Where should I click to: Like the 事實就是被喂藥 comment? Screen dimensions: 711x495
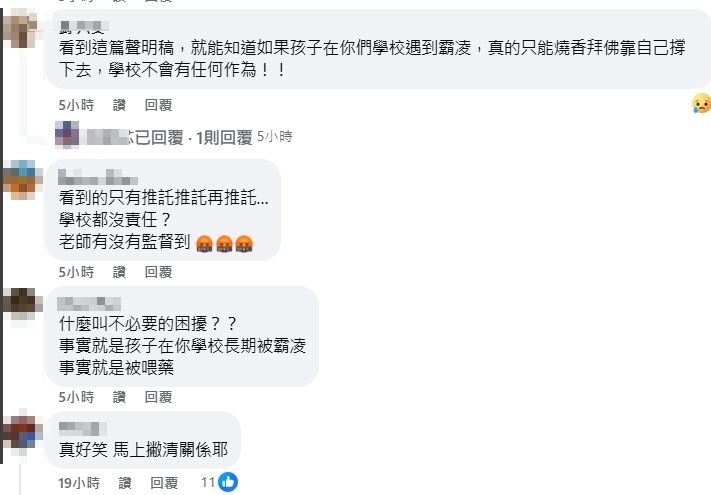119,397
